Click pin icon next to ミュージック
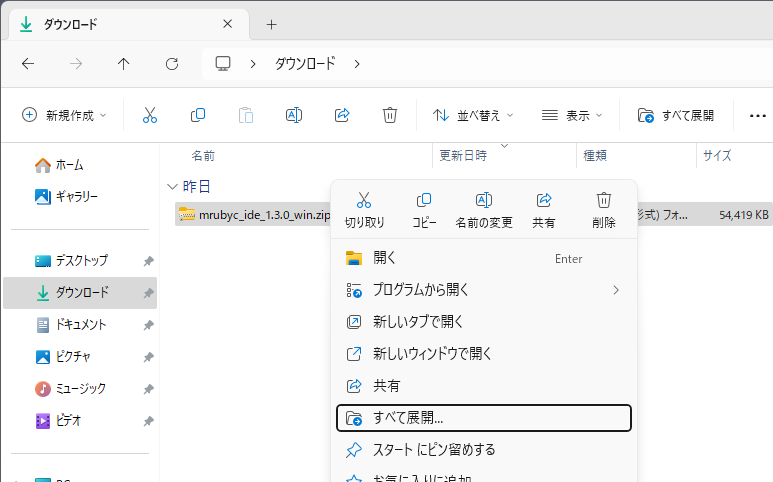 coord(148,389)
